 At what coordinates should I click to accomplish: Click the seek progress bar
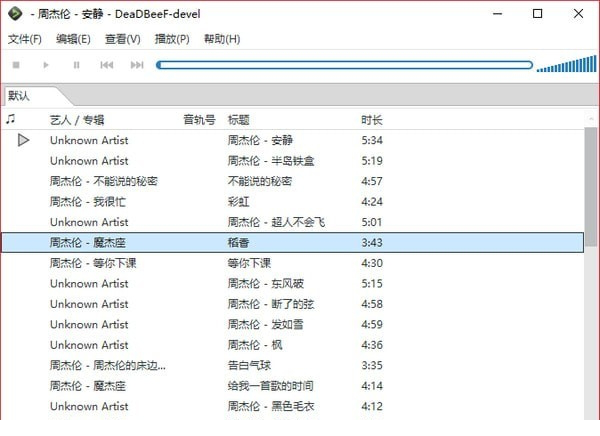click(x=344, y=65)
